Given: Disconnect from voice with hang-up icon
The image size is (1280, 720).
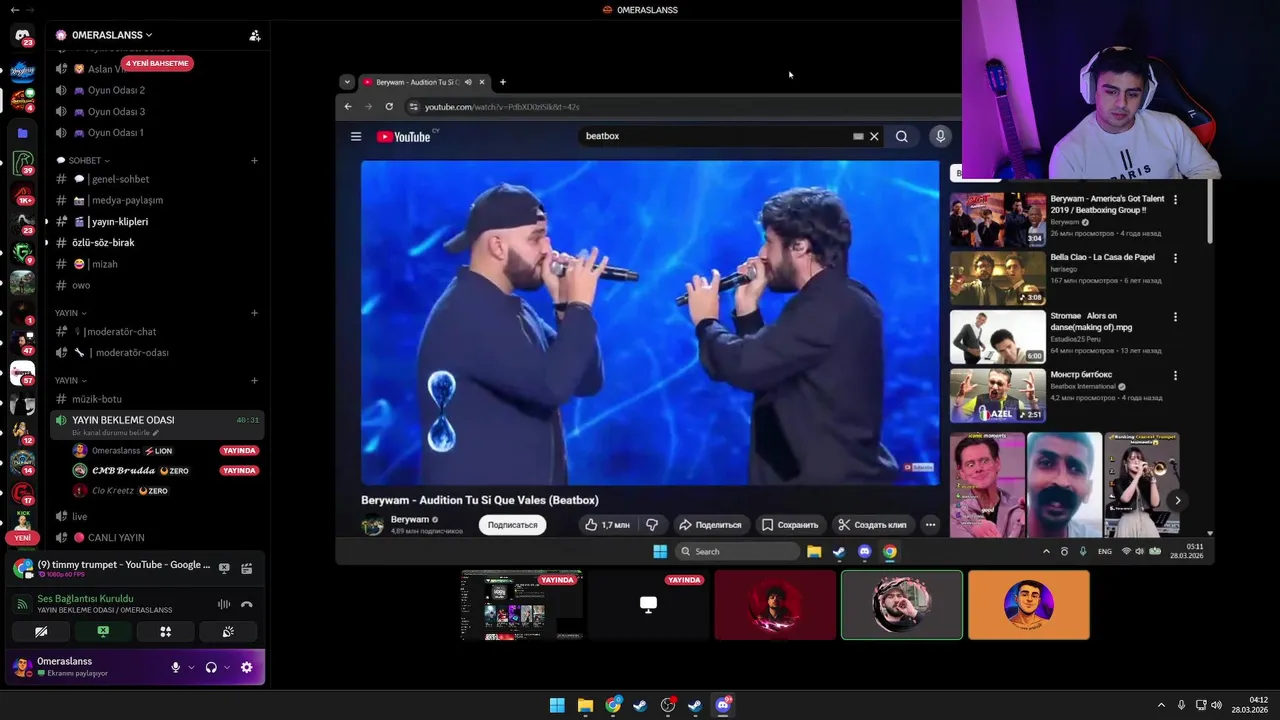Looking at the screenshot, I should (247, 604).
